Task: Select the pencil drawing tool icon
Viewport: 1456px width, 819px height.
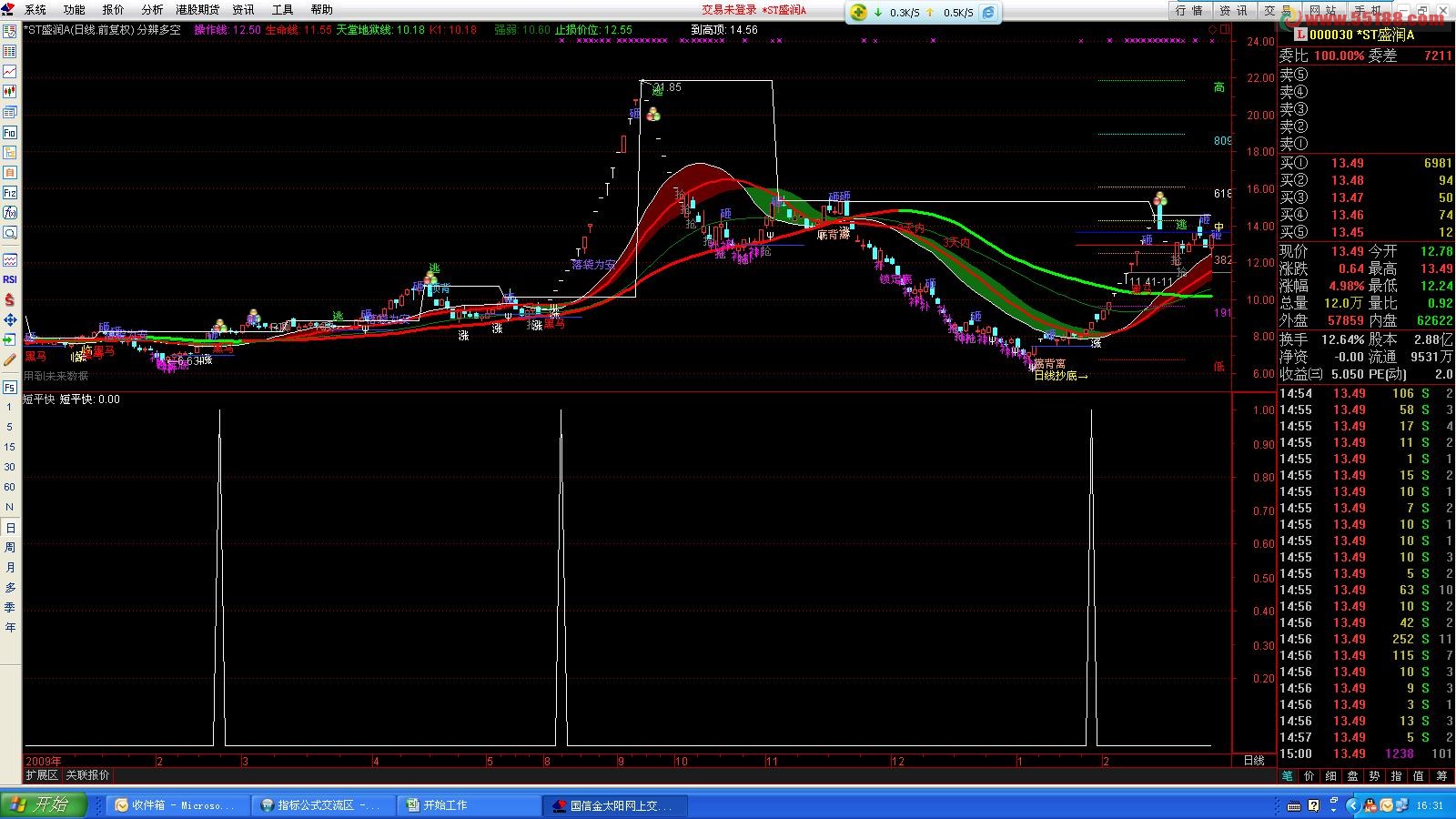Action: [10, 360]
